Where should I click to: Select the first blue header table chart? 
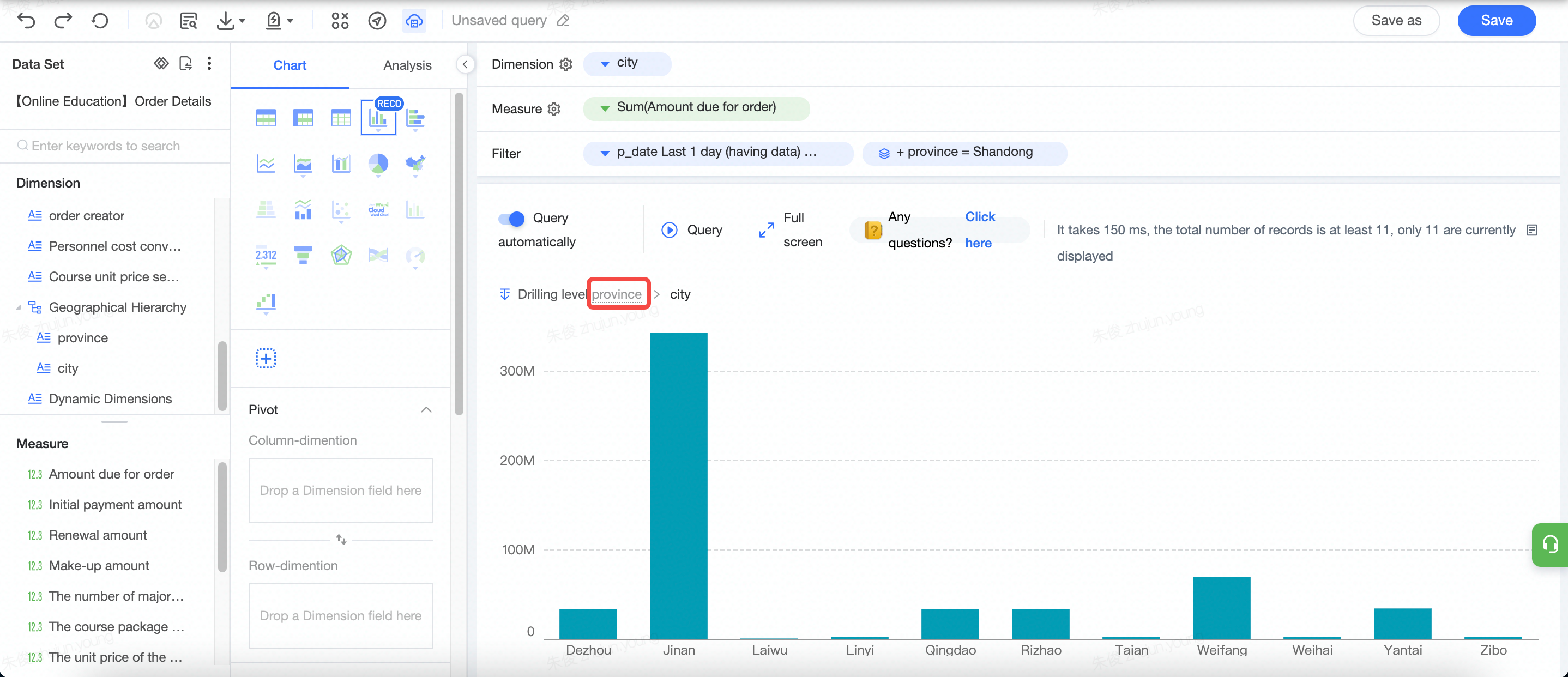[266, 118]
